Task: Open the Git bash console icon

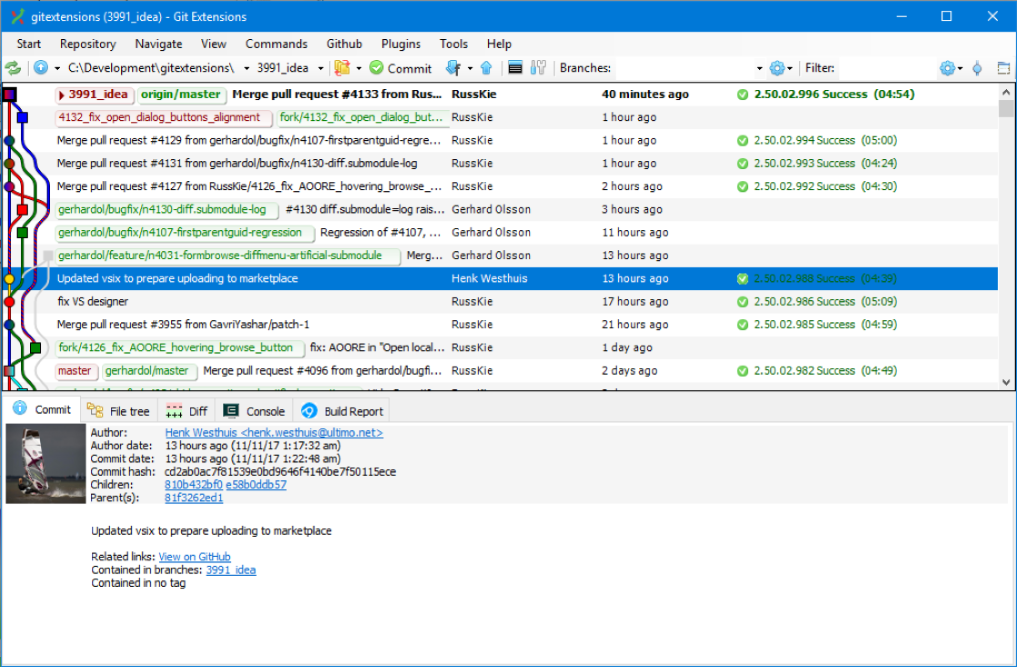Action: click(x=515, y=68)
